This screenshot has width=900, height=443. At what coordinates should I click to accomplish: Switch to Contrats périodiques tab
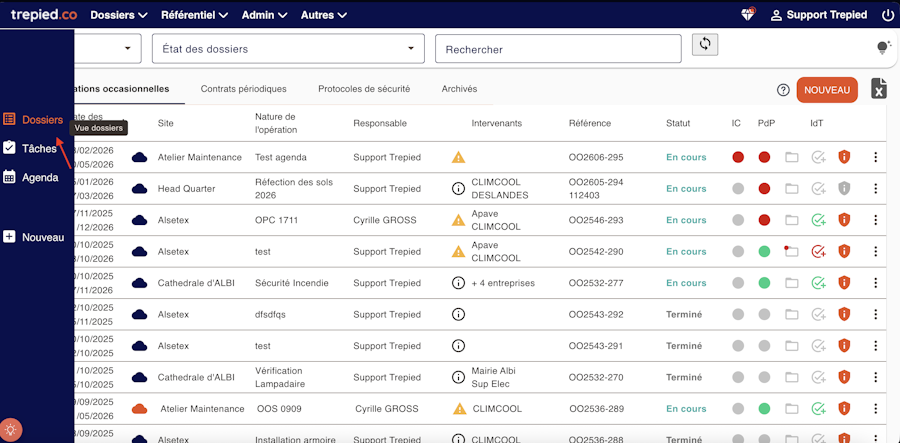pos(243,89)
